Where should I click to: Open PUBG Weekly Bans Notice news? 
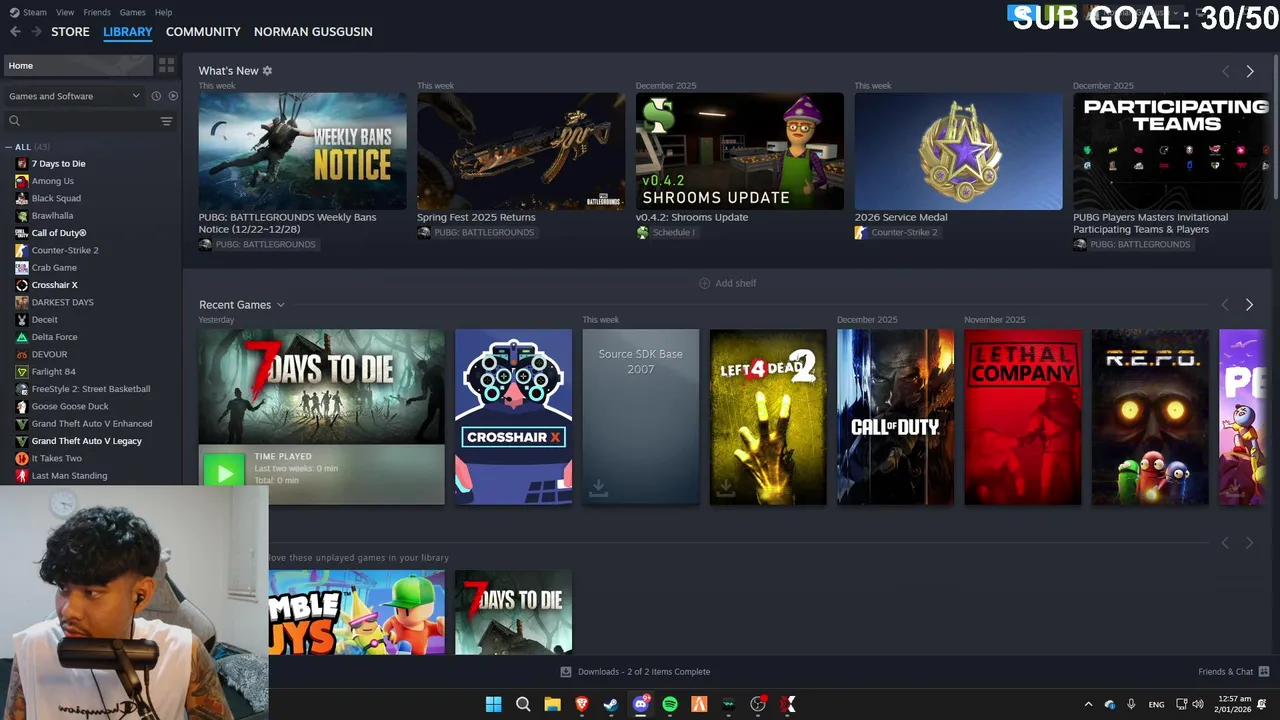pos(302,151)
